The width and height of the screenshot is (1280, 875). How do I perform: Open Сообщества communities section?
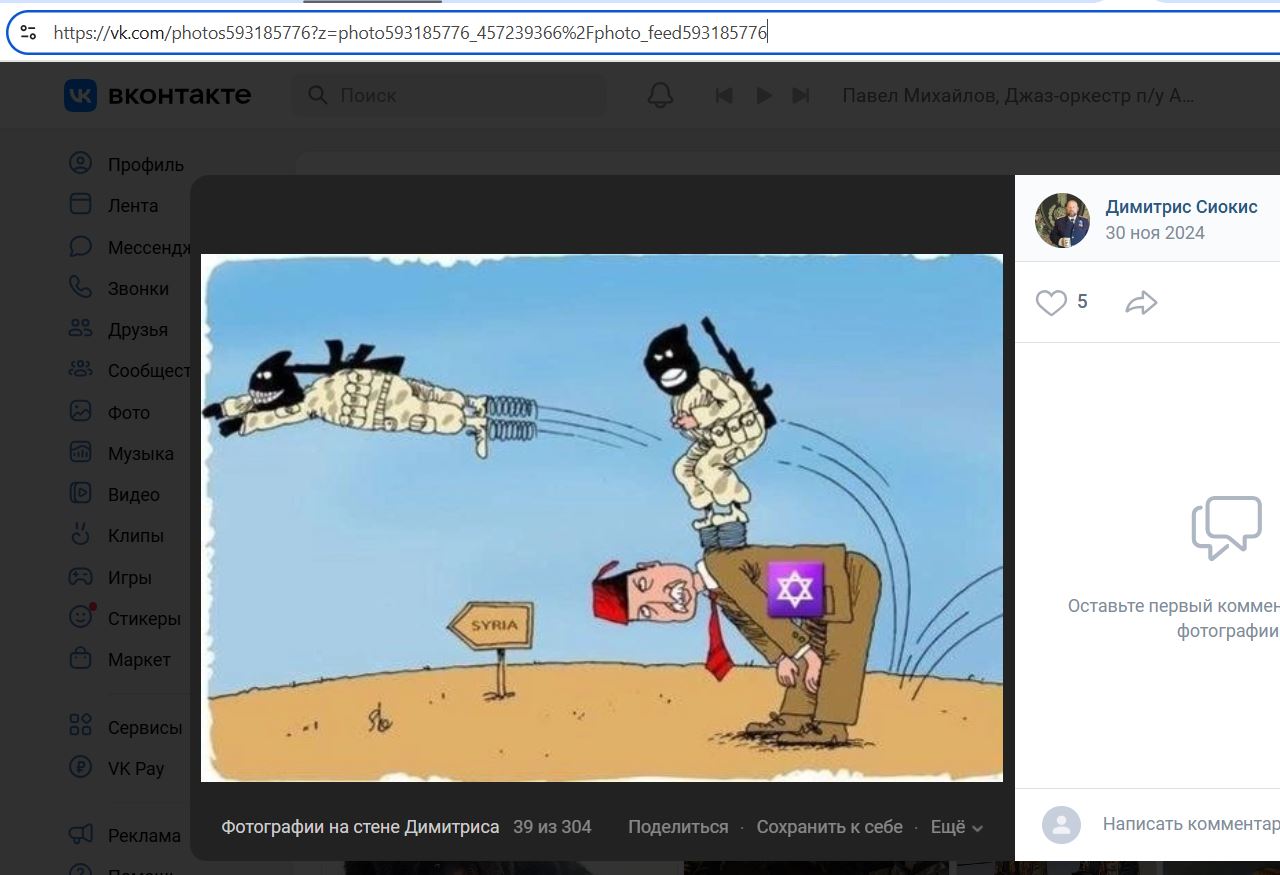pos(129,370)
